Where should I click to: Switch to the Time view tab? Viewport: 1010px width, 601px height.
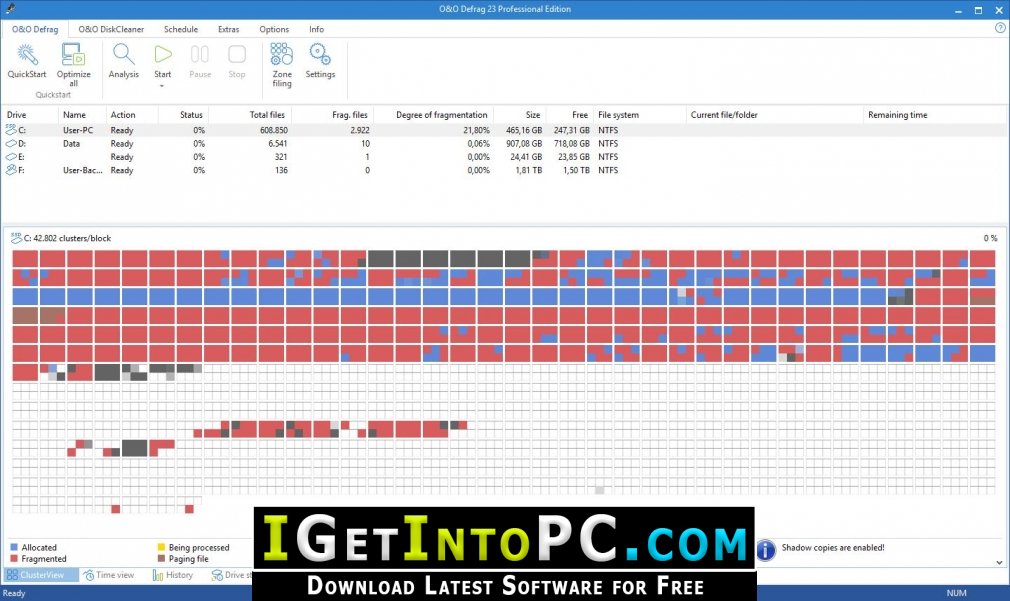[109, 575]
